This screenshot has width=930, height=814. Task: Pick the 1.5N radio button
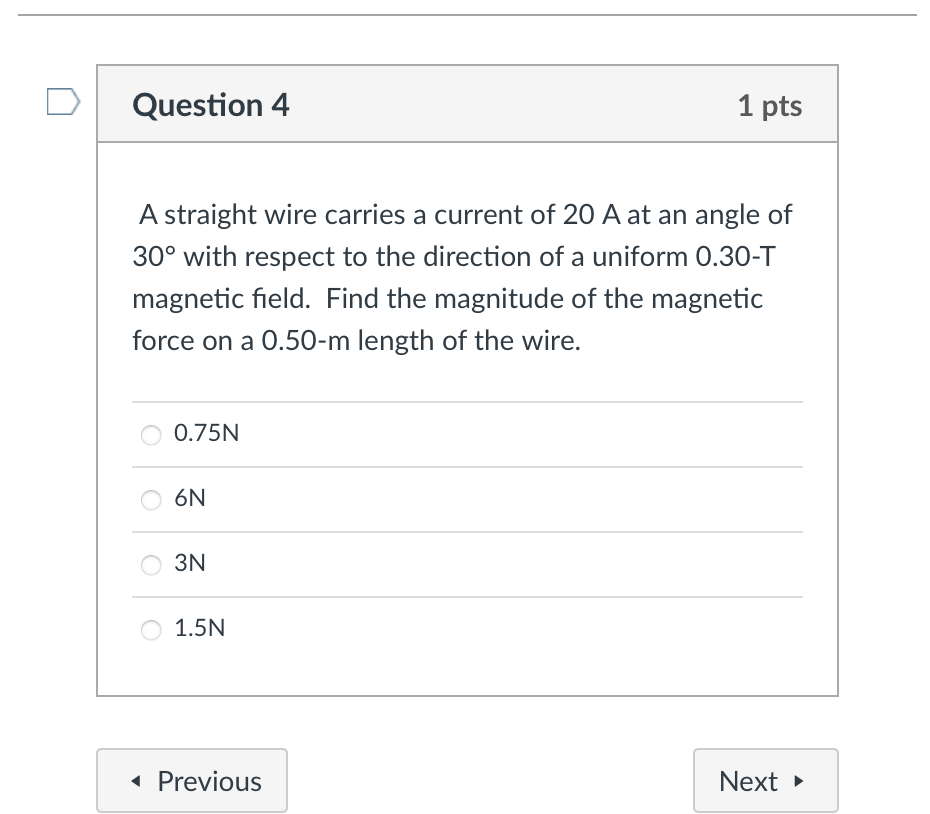151,630
